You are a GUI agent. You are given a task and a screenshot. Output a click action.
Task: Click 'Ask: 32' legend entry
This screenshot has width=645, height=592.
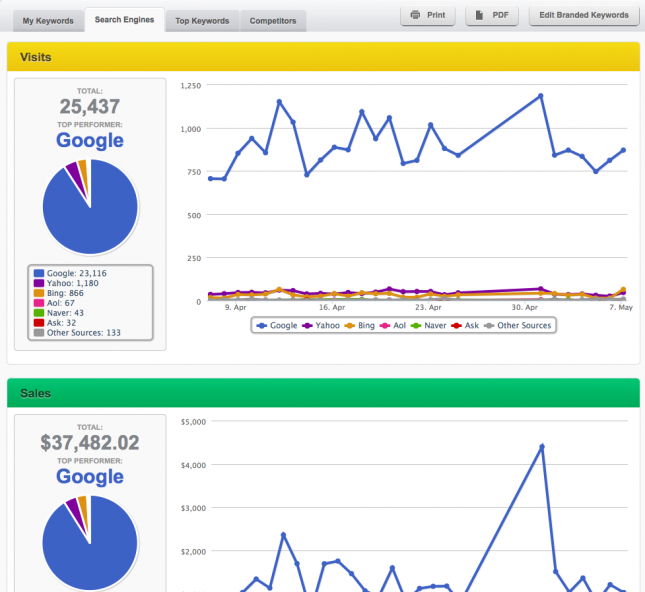pos(61,323)
